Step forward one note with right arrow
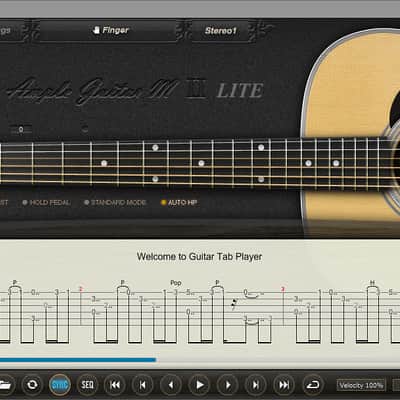The image size is (400, 400). pyautogui.click(x=228, y=385)
